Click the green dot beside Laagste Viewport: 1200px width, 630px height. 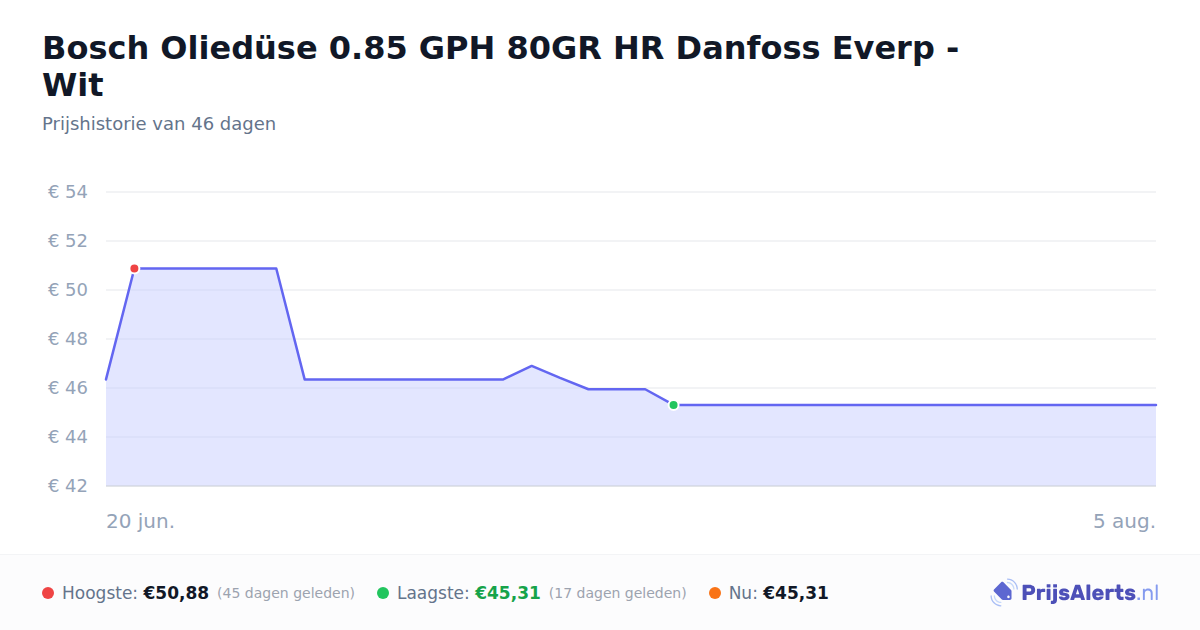[x=383, y=593]
